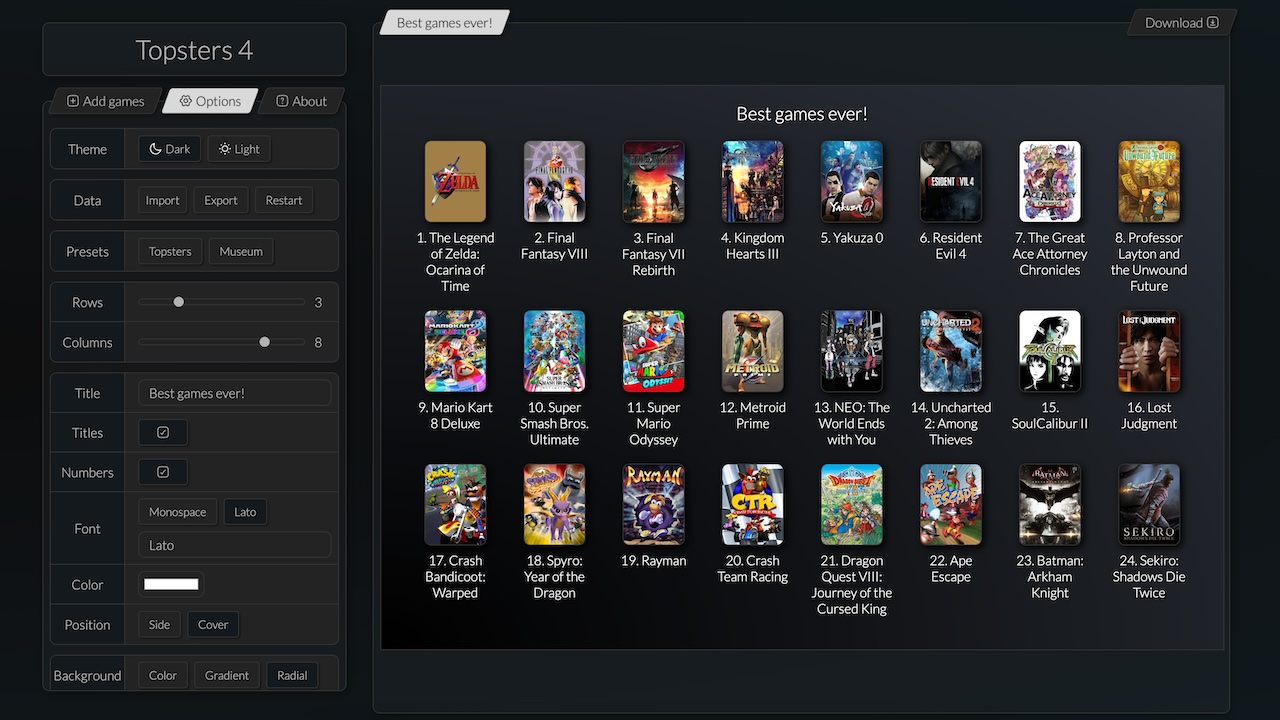Click the Metroid Prime cover
This screenshot has width=1280, height=720.
[752, 351]
